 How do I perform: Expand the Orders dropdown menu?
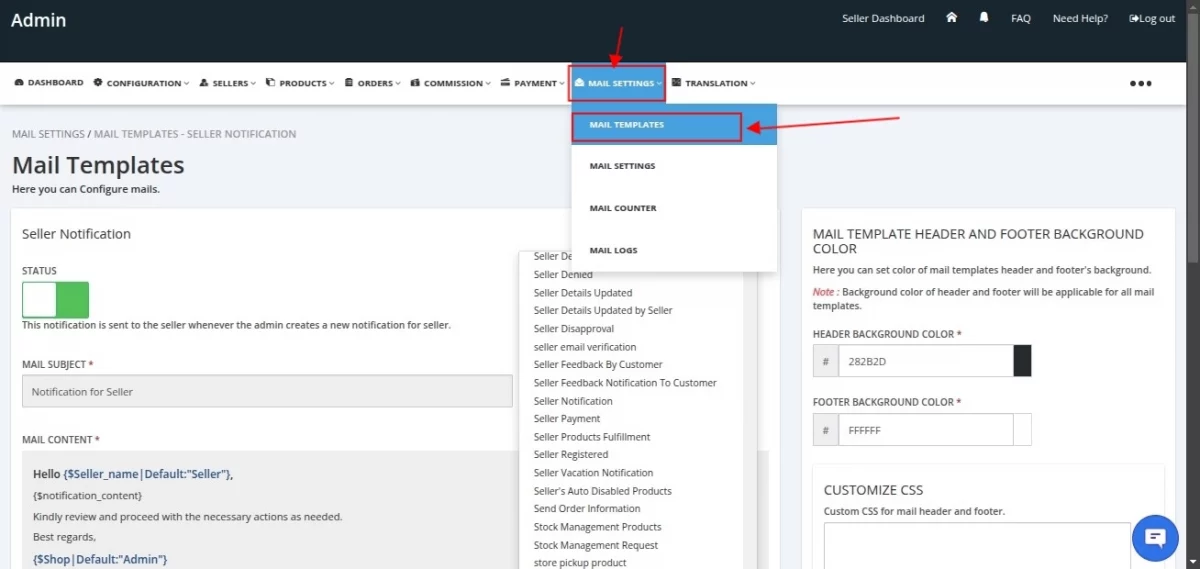pyautogui.click(x=373, y=83)
